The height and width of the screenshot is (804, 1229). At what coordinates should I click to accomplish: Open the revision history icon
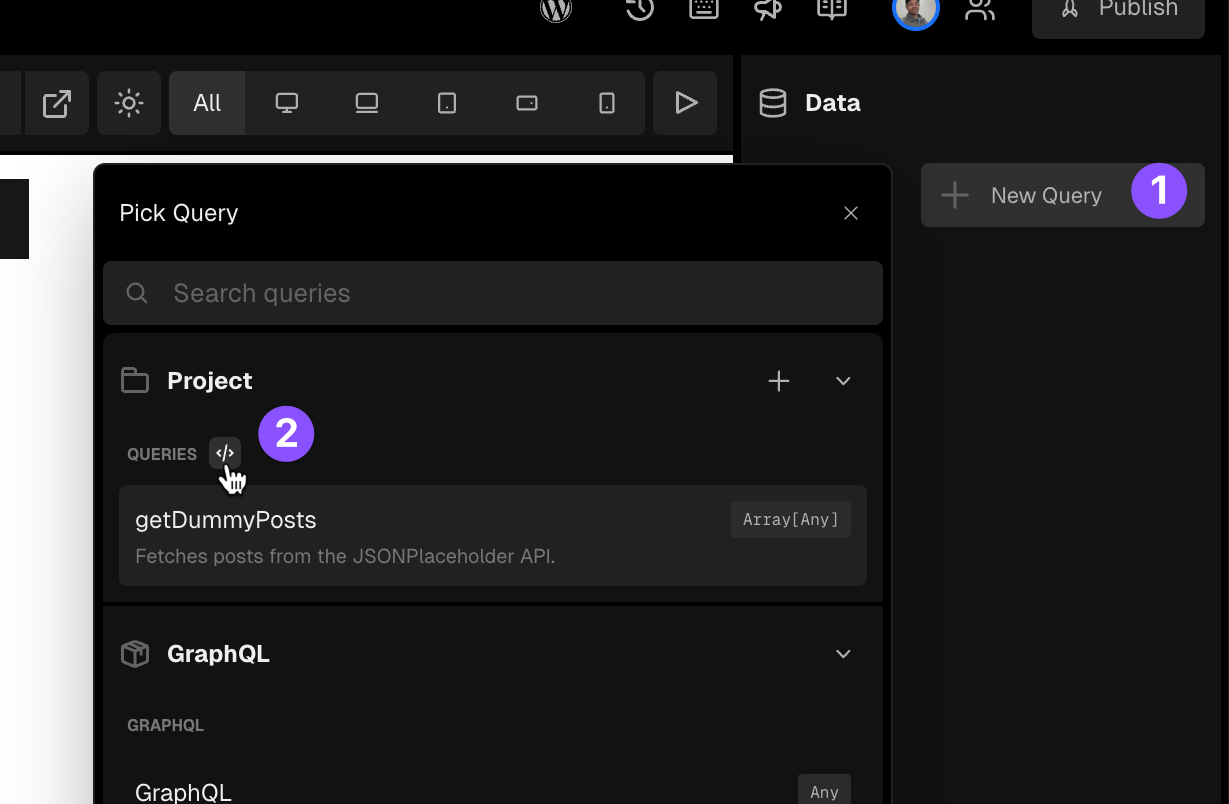tap(640, 9)
